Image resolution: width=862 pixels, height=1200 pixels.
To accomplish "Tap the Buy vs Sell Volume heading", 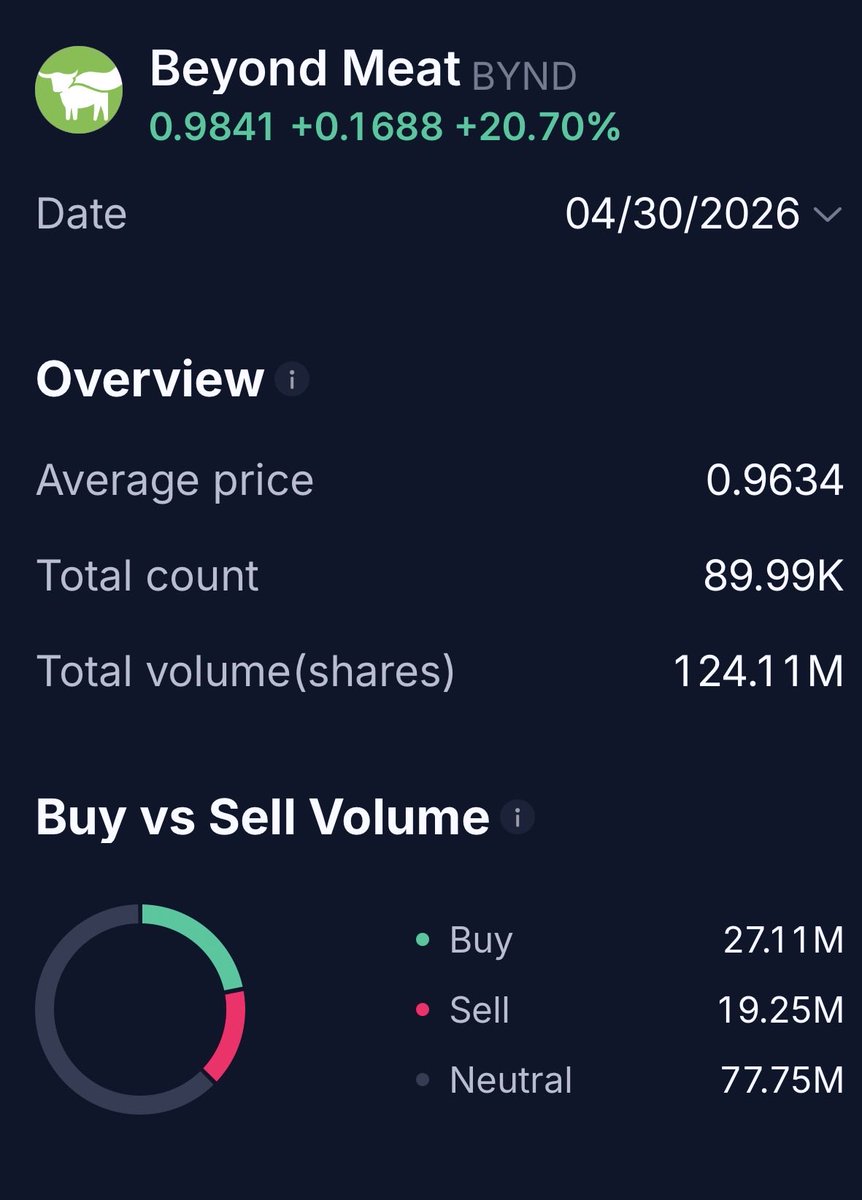I will click(263, 818).
